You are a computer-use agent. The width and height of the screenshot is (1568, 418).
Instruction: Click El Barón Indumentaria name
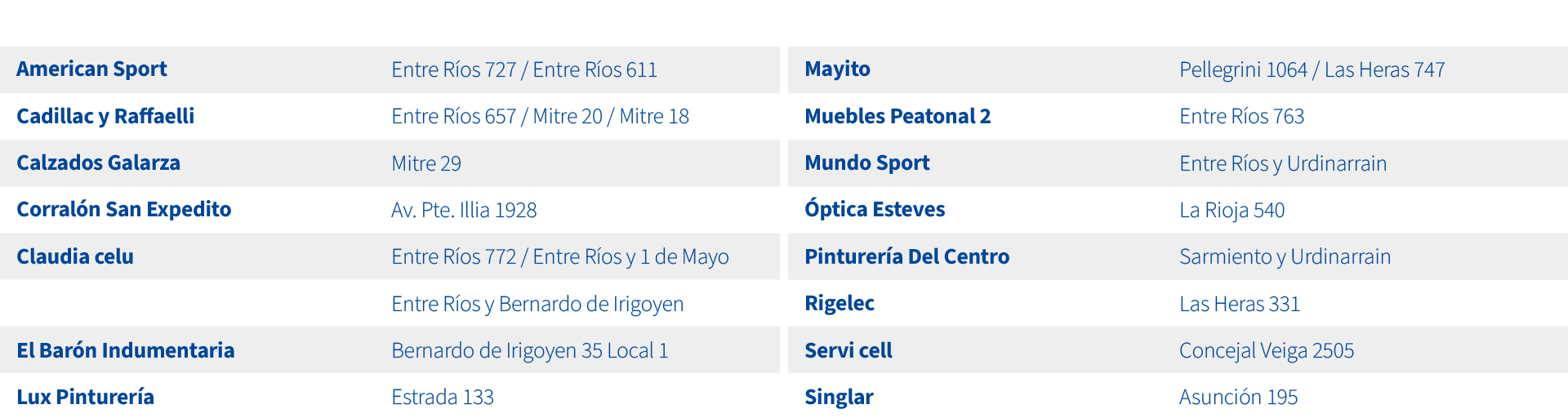coord(125,350)
